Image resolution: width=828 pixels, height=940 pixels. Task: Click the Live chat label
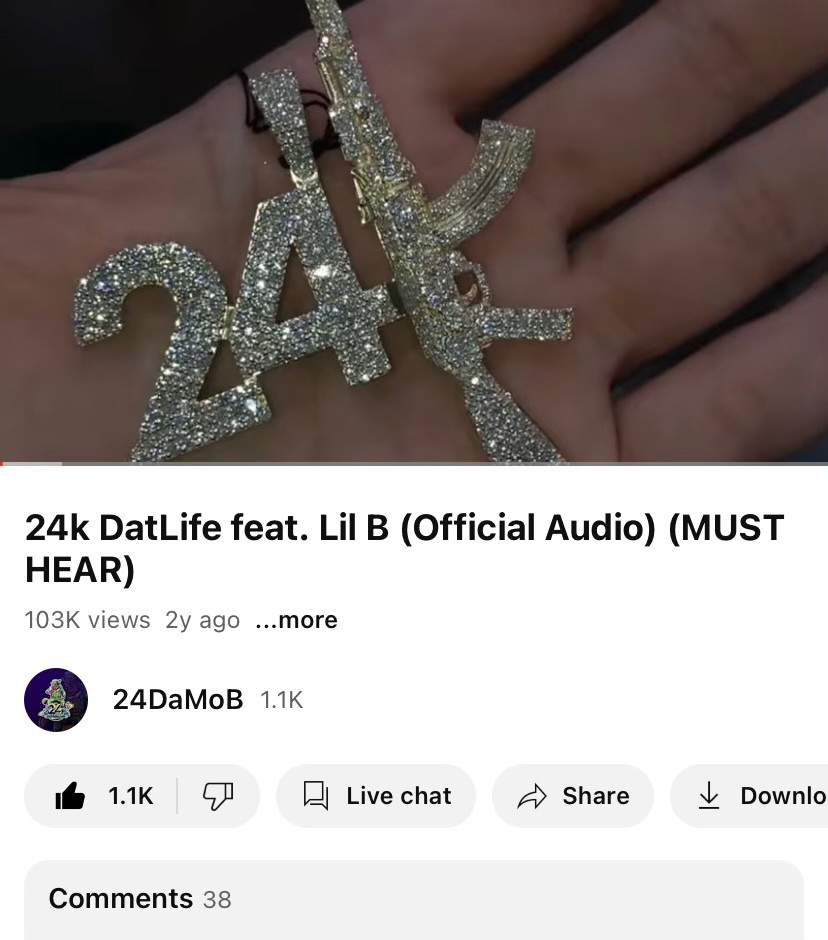click(399, 796)
